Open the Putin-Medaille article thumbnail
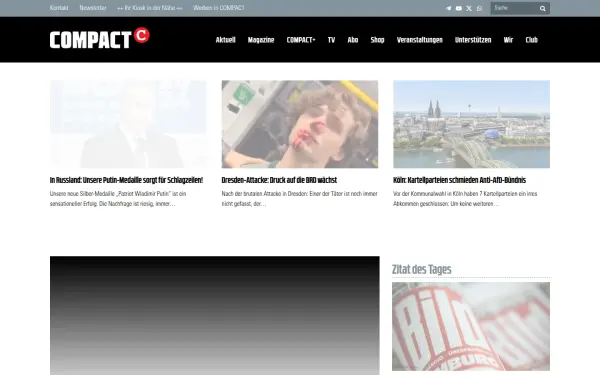 click(x=128, y=124)
